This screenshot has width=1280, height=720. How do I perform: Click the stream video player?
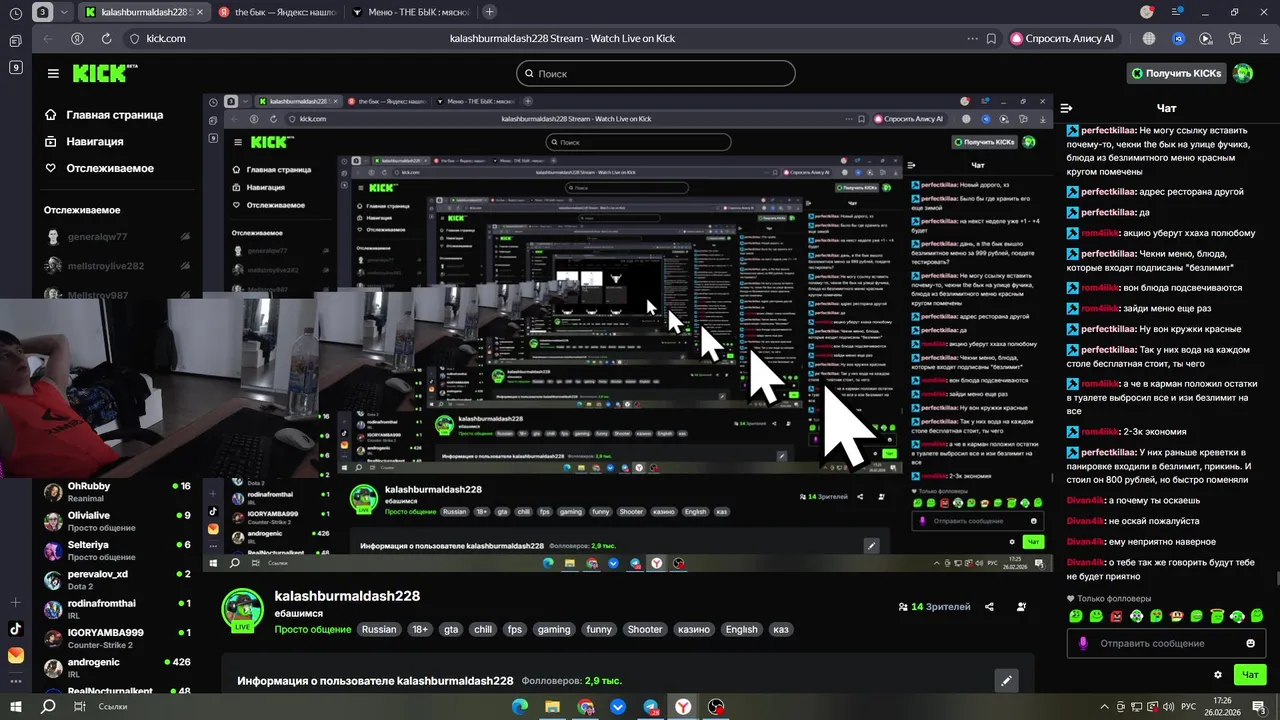pyautogui.click(x=627, y=333)
